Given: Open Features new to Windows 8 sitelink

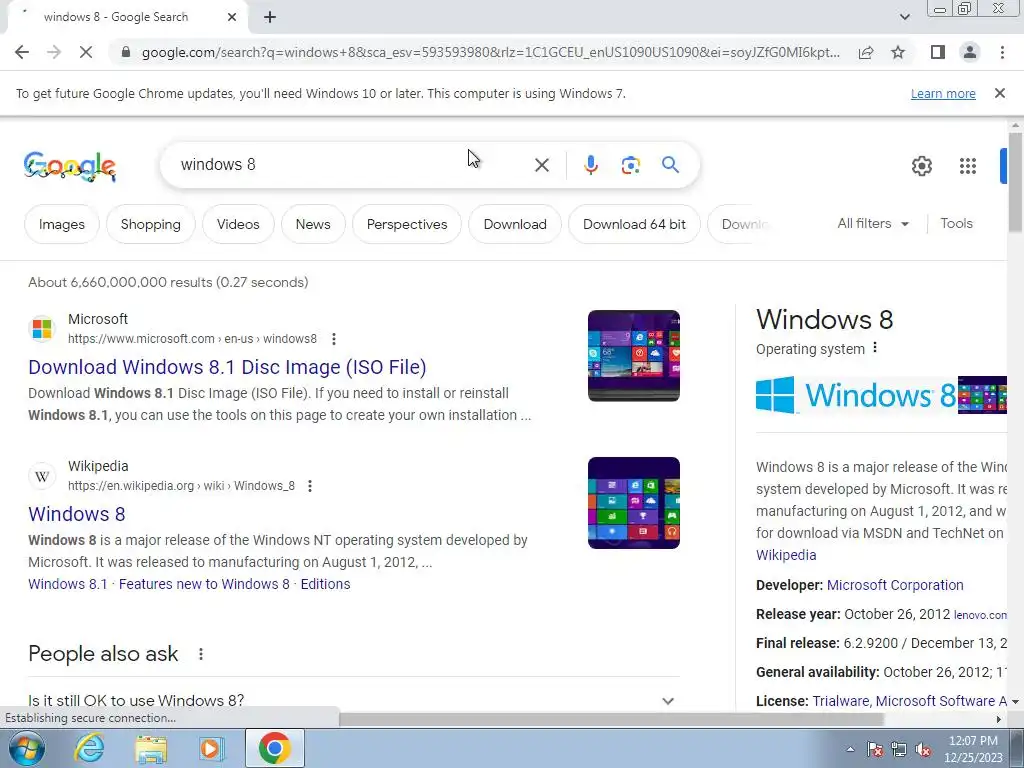Looking at the screenshot, I should pos(204,584).
